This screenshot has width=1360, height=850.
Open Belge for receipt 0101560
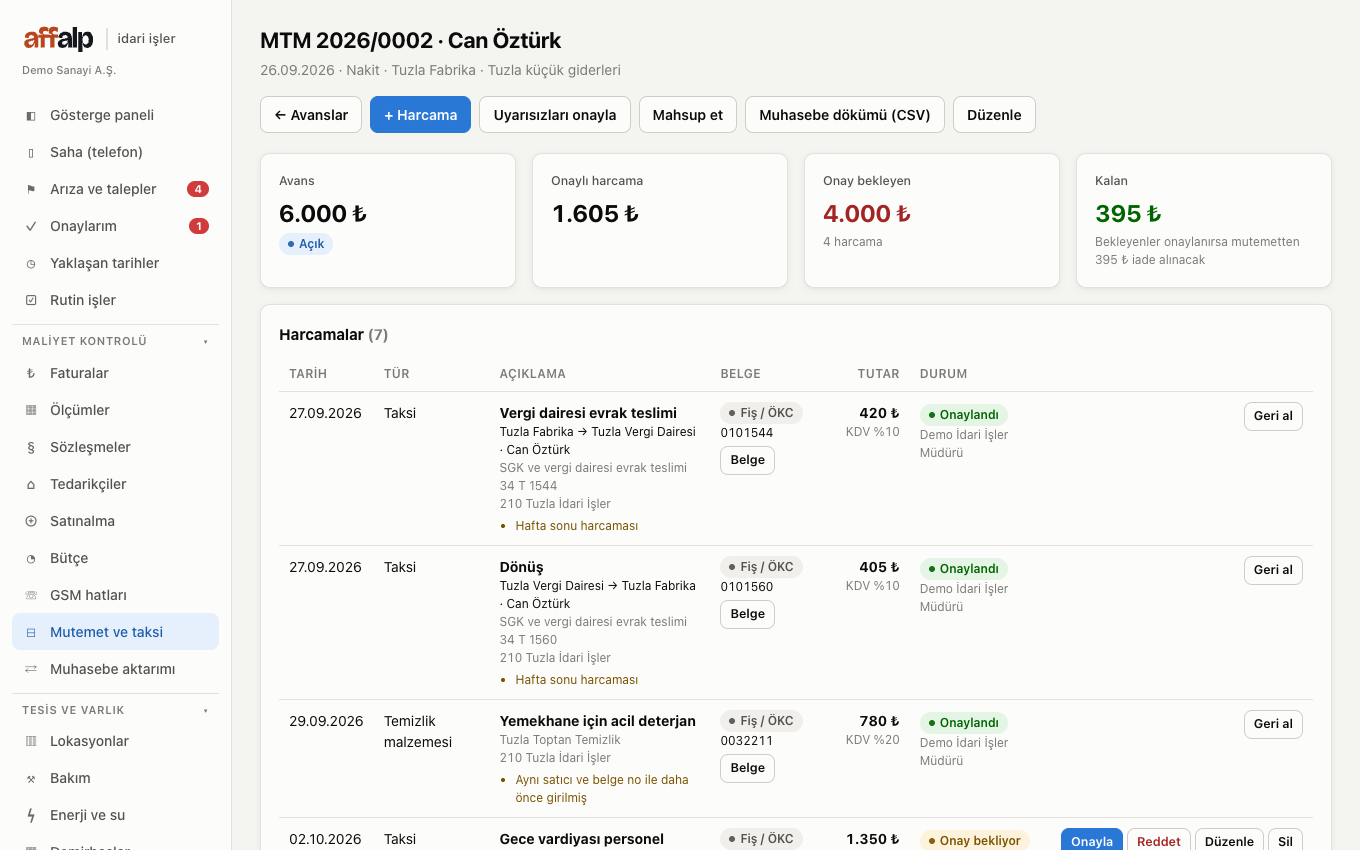pos(747,614)
